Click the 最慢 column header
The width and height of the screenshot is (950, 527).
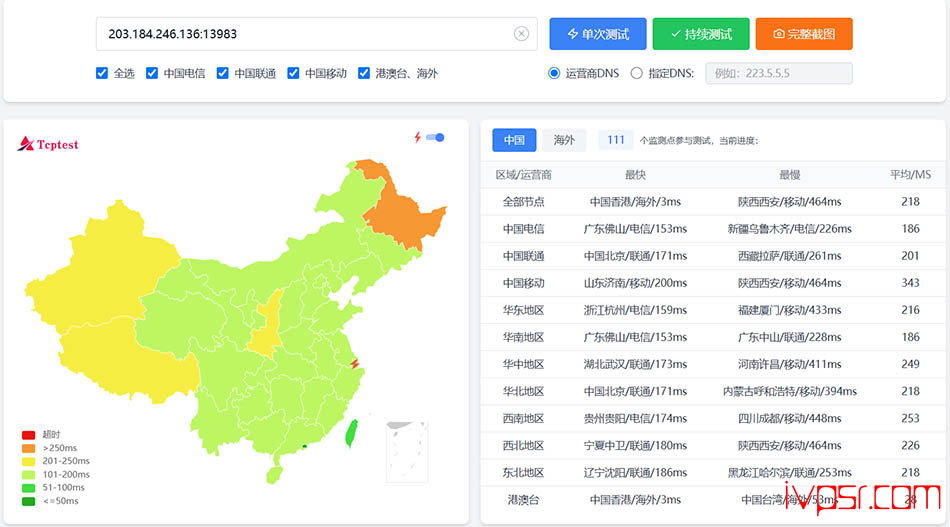tap(789, 175)
